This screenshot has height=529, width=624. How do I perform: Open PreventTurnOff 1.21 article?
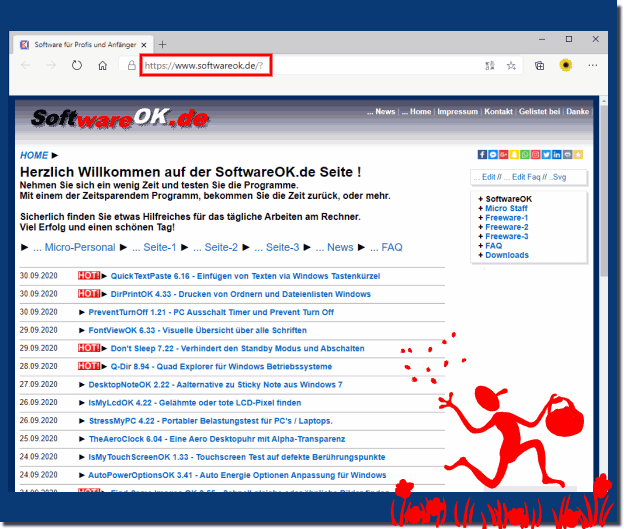211,312
